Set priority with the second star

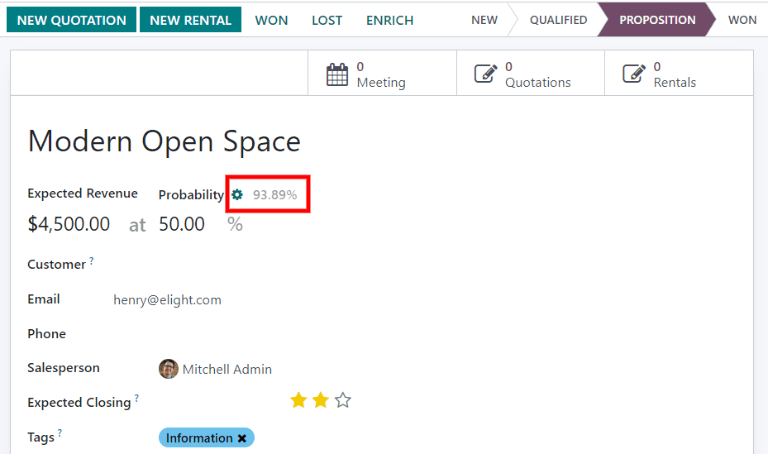[320, 401]
